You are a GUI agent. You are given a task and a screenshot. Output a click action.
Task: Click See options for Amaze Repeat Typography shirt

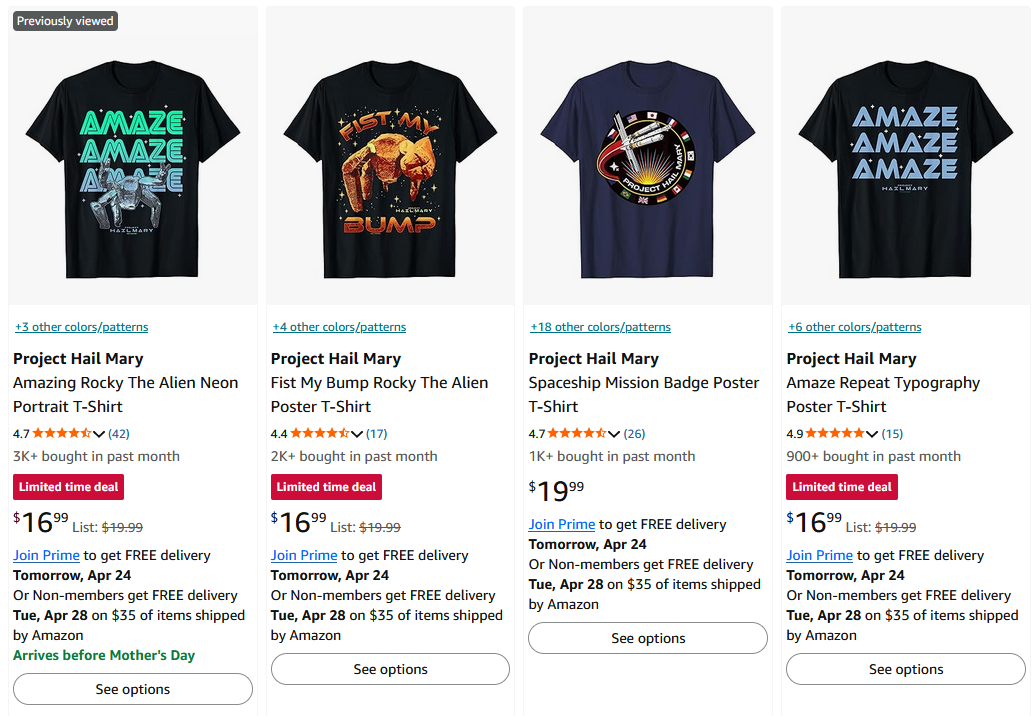click(x=906, y=669)
